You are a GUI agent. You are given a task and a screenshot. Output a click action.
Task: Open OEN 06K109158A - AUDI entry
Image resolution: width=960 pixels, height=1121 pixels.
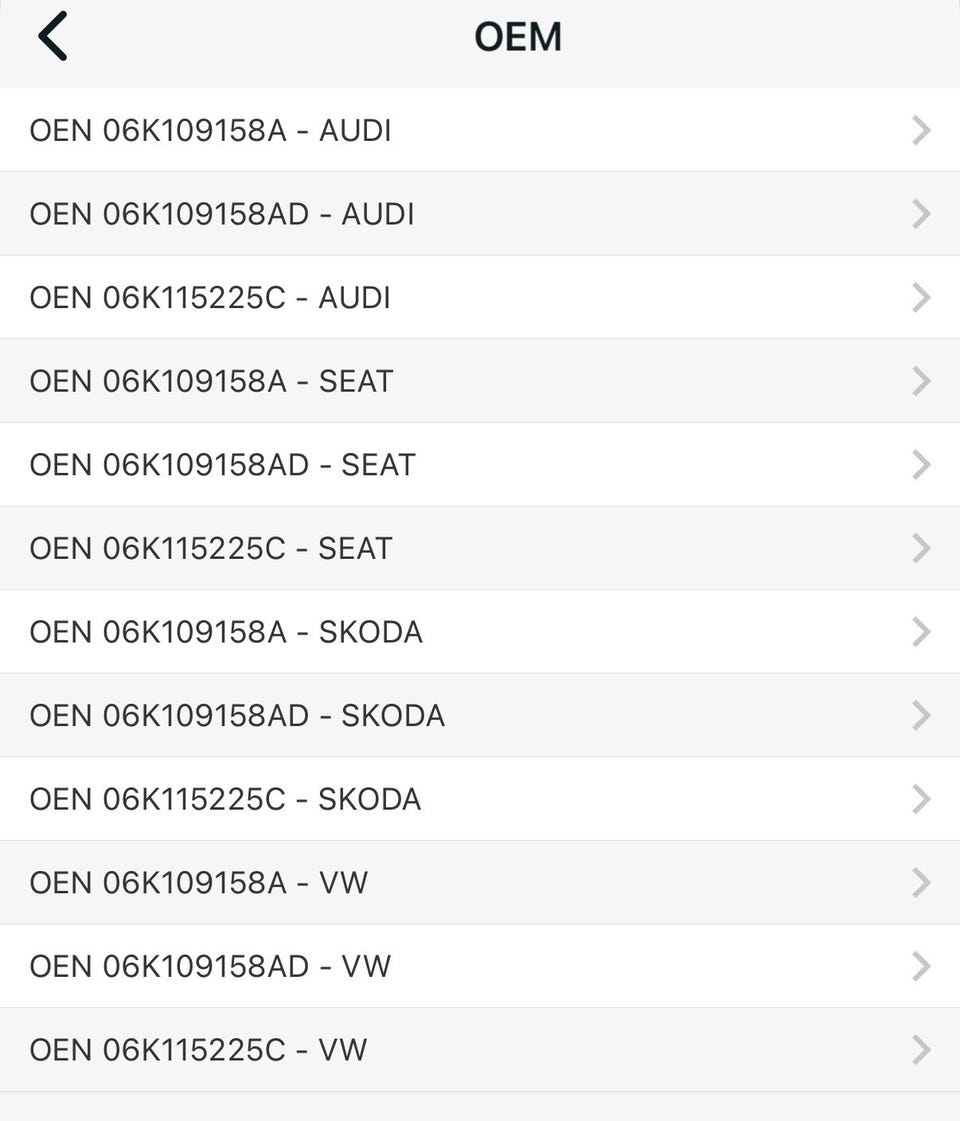click(210, 131)
